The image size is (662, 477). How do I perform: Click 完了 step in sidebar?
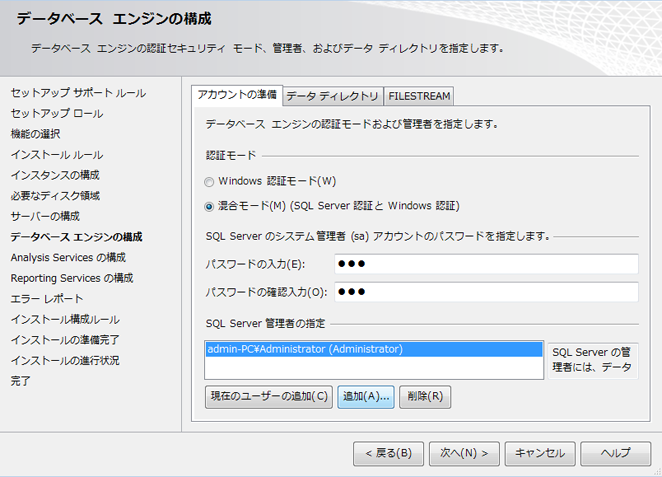tap(20, 381)
